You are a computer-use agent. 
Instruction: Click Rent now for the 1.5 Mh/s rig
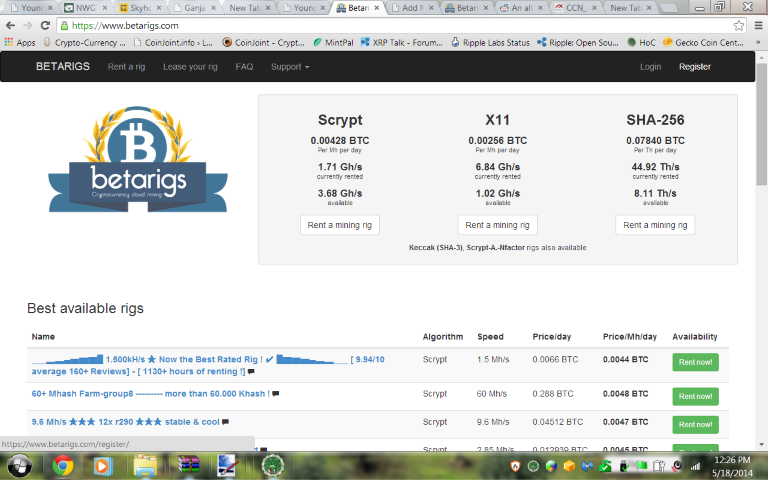695,362
